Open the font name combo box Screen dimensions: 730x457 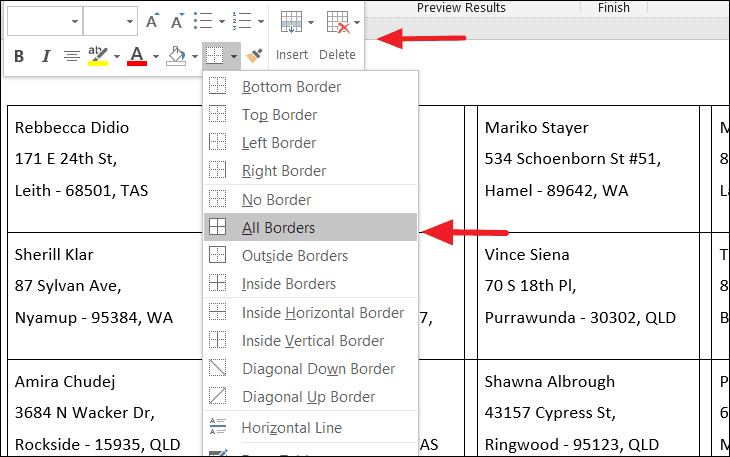[45, 21]
